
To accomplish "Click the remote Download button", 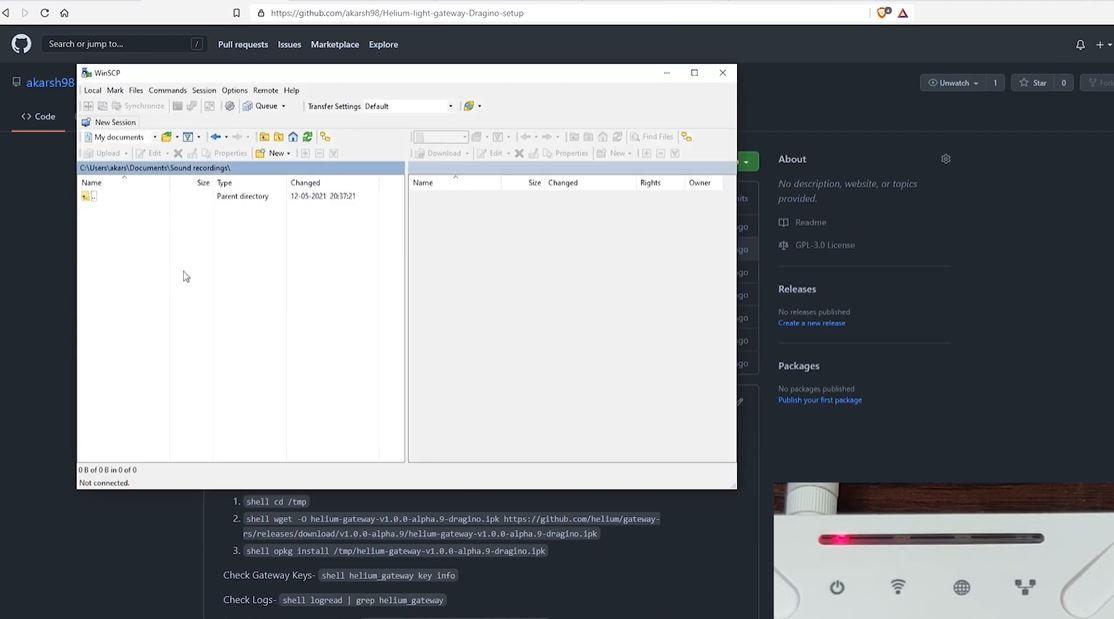I will tap(438, 154).
